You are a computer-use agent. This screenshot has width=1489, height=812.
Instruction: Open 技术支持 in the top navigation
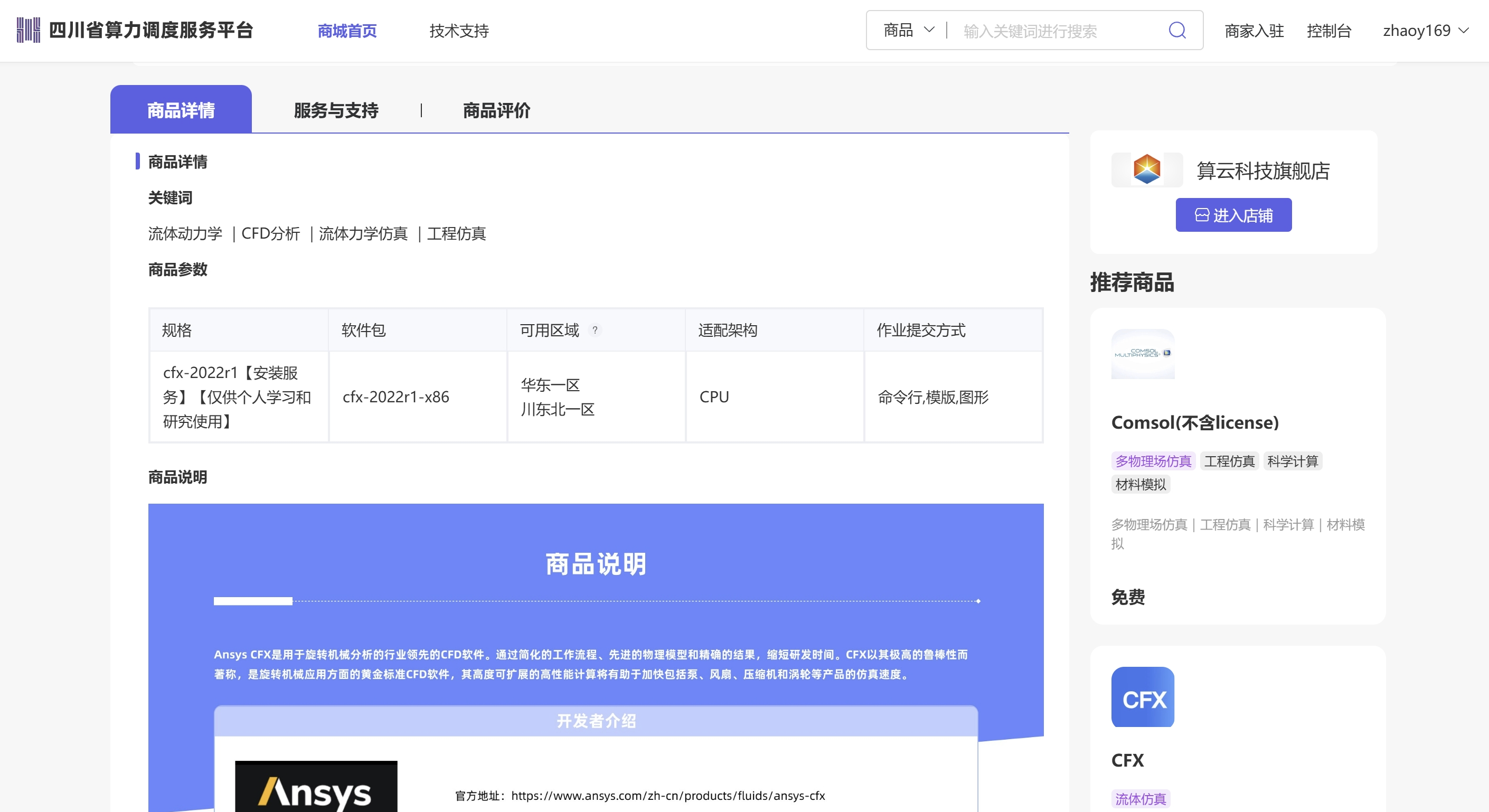[x=459, y=31]
